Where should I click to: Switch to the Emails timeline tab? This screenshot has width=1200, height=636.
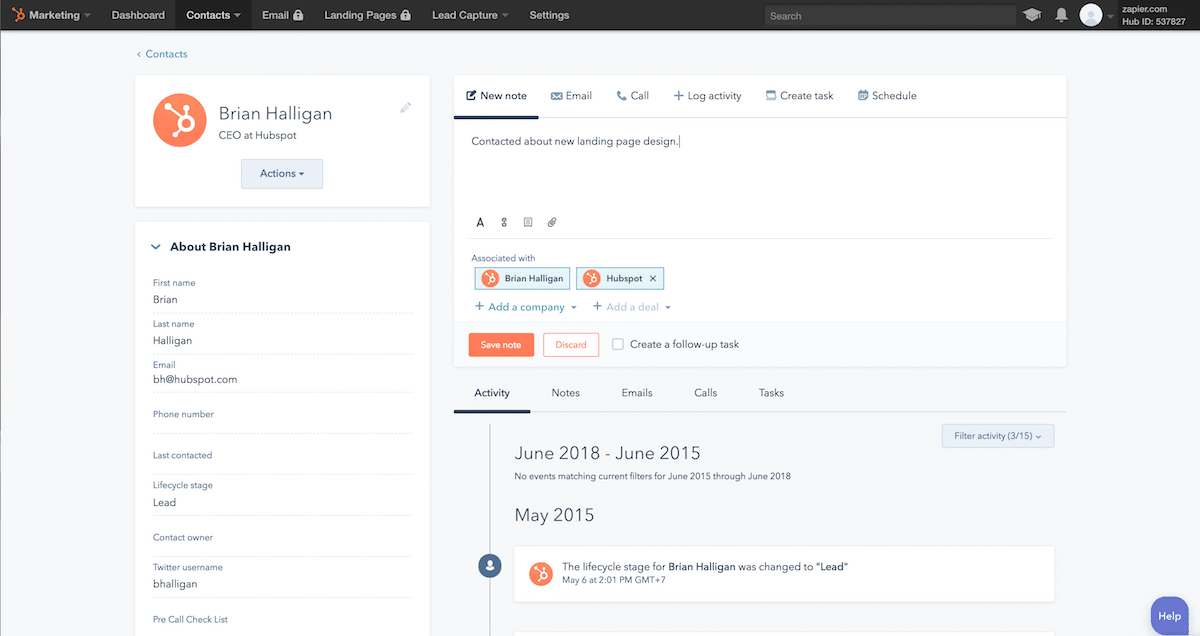(637, 393)
